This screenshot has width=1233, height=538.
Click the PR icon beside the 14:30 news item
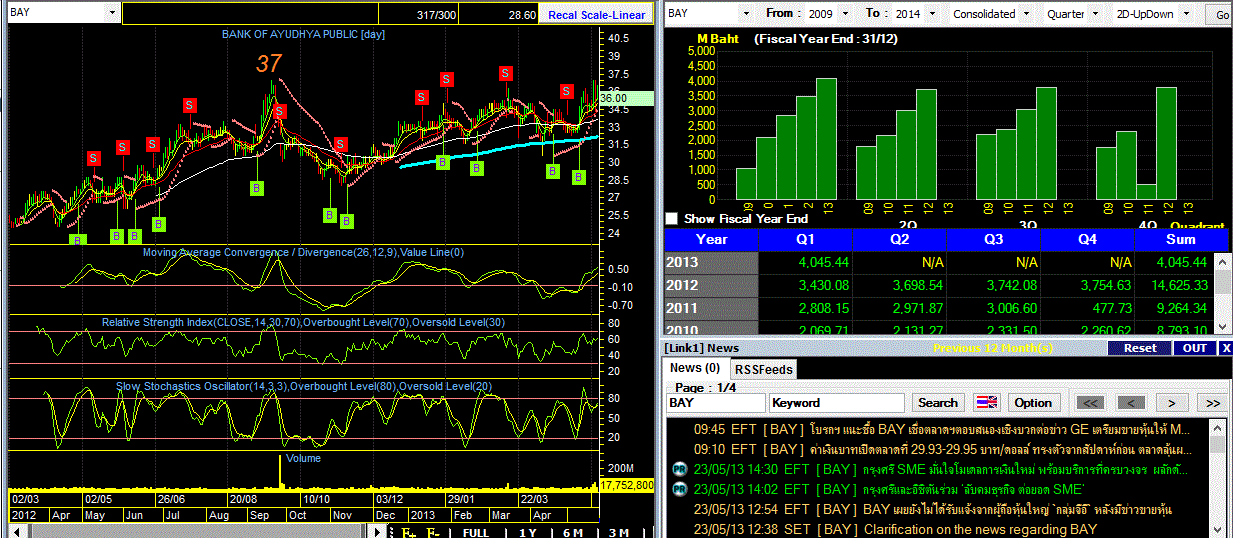tap(681, 469)
